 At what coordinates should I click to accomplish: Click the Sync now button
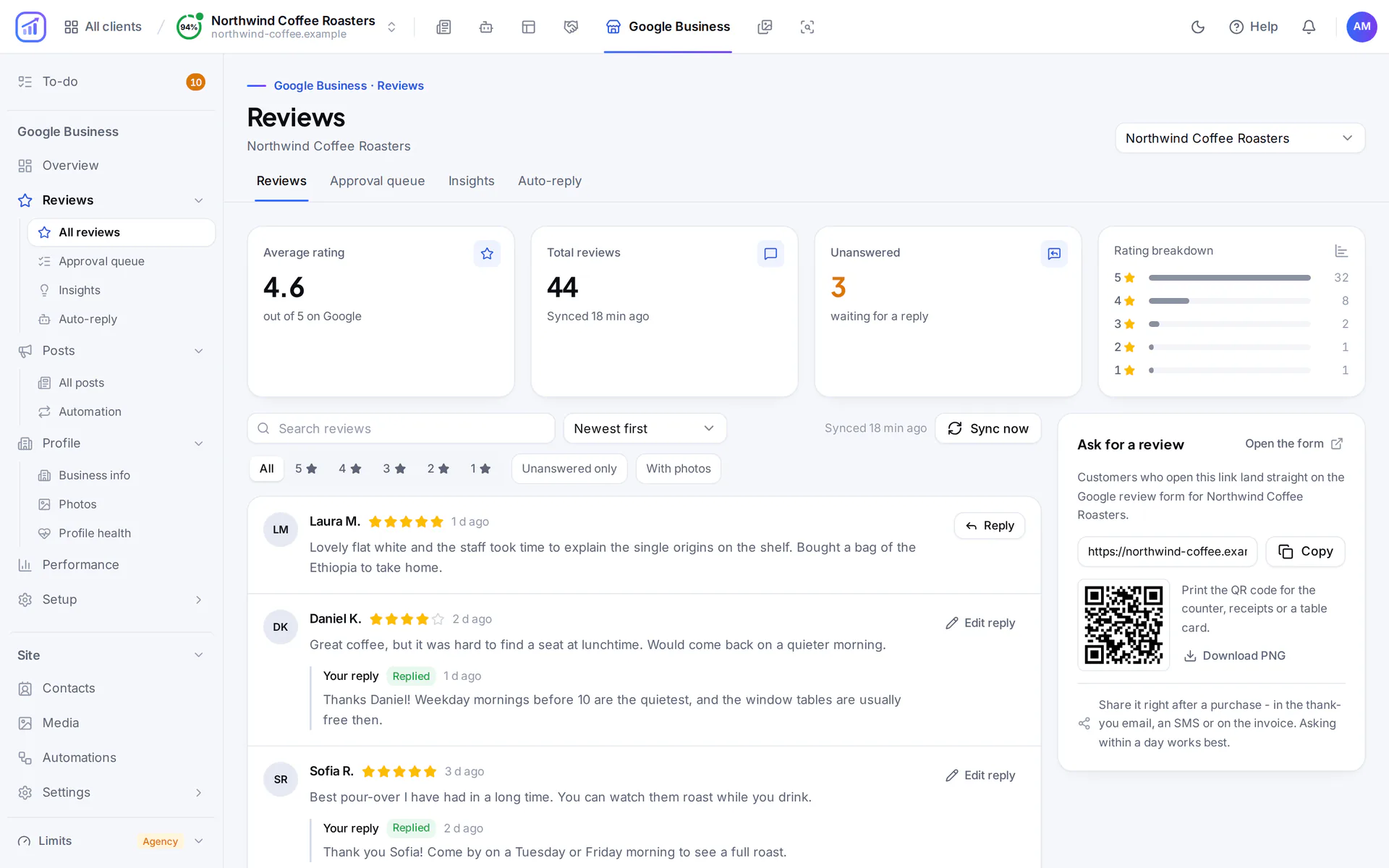tap(987, 429)
